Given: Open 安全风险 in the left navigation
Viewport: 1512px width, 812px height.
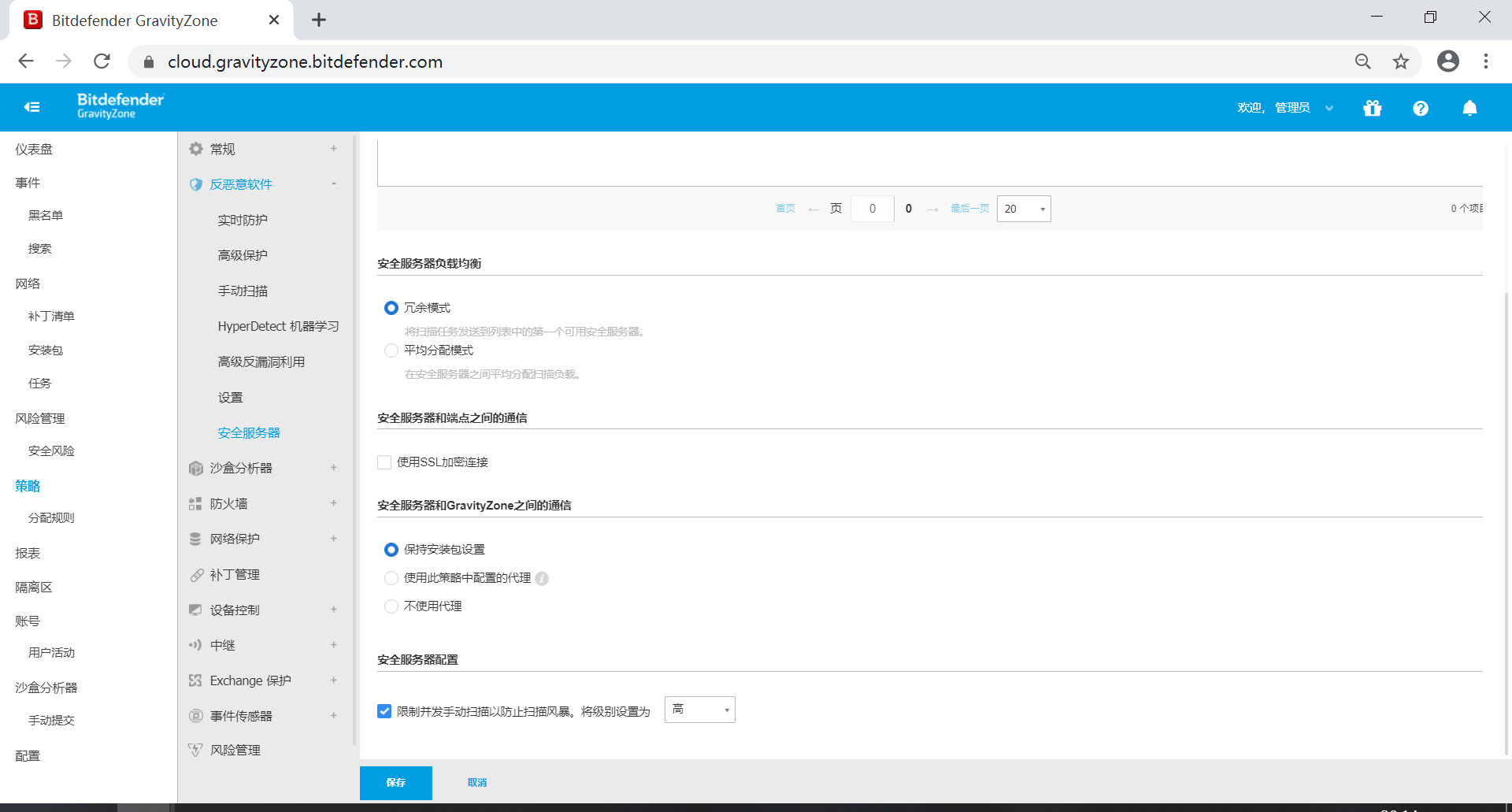Looking at the screenshot, I should coord(51,451).
